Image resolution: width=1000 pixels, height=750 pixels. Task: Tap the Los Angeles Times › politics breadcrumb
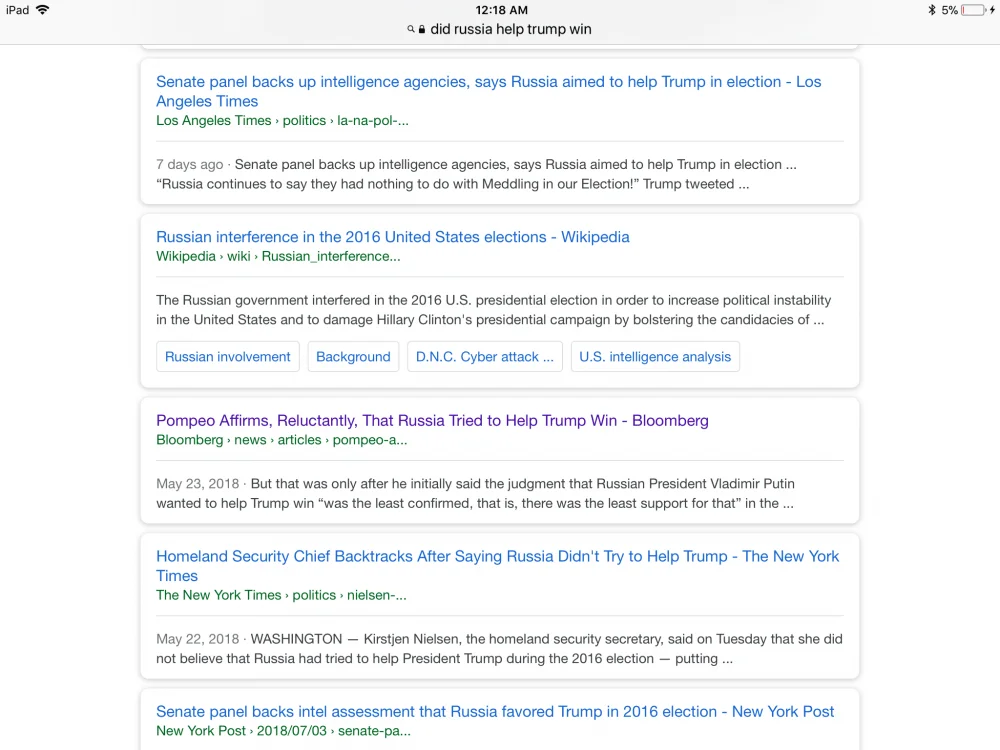(283, 121)
